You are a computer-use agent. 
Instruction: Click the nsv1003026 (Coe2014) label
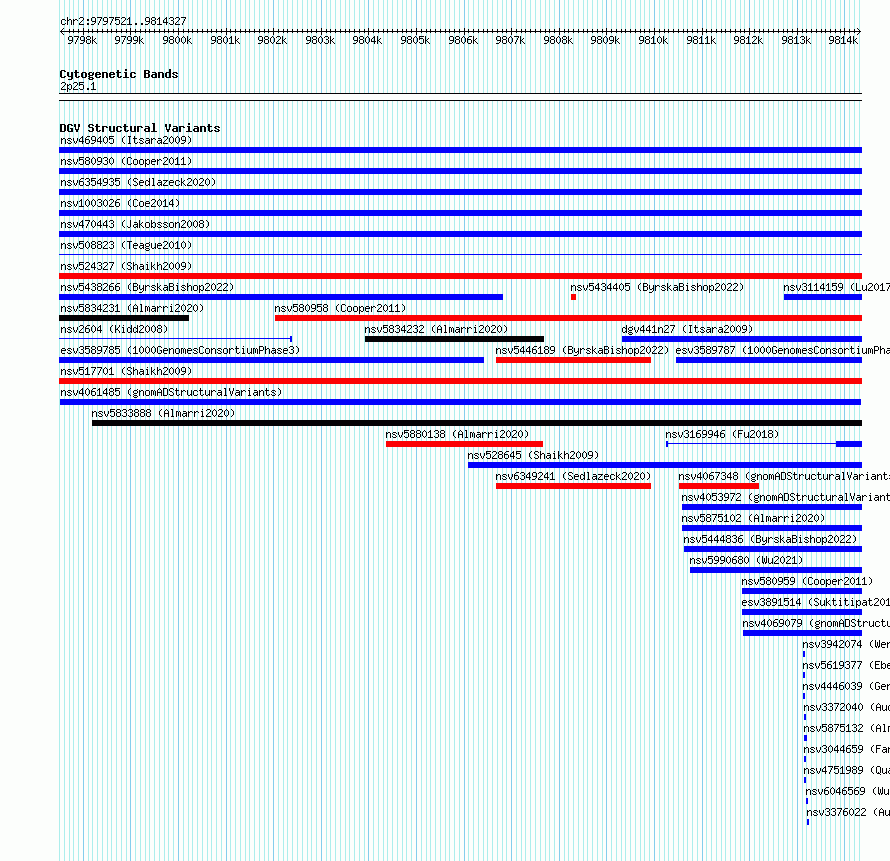(x=120, y=203)
